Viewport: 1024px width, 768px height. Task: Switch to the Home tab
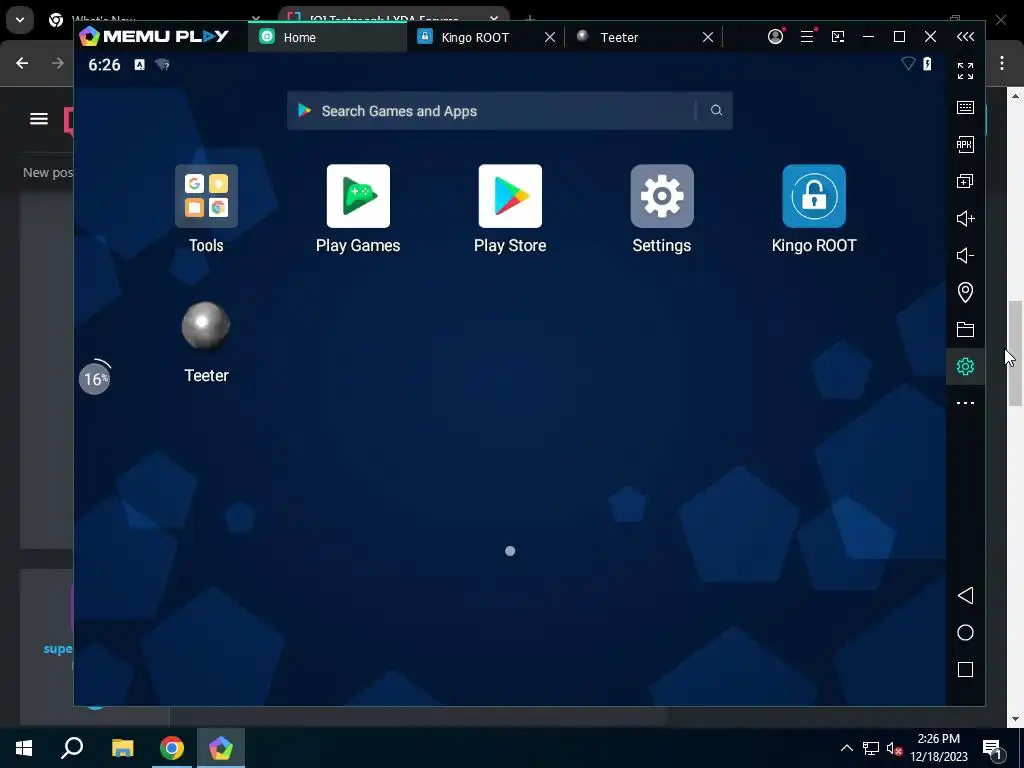[327, 37]
